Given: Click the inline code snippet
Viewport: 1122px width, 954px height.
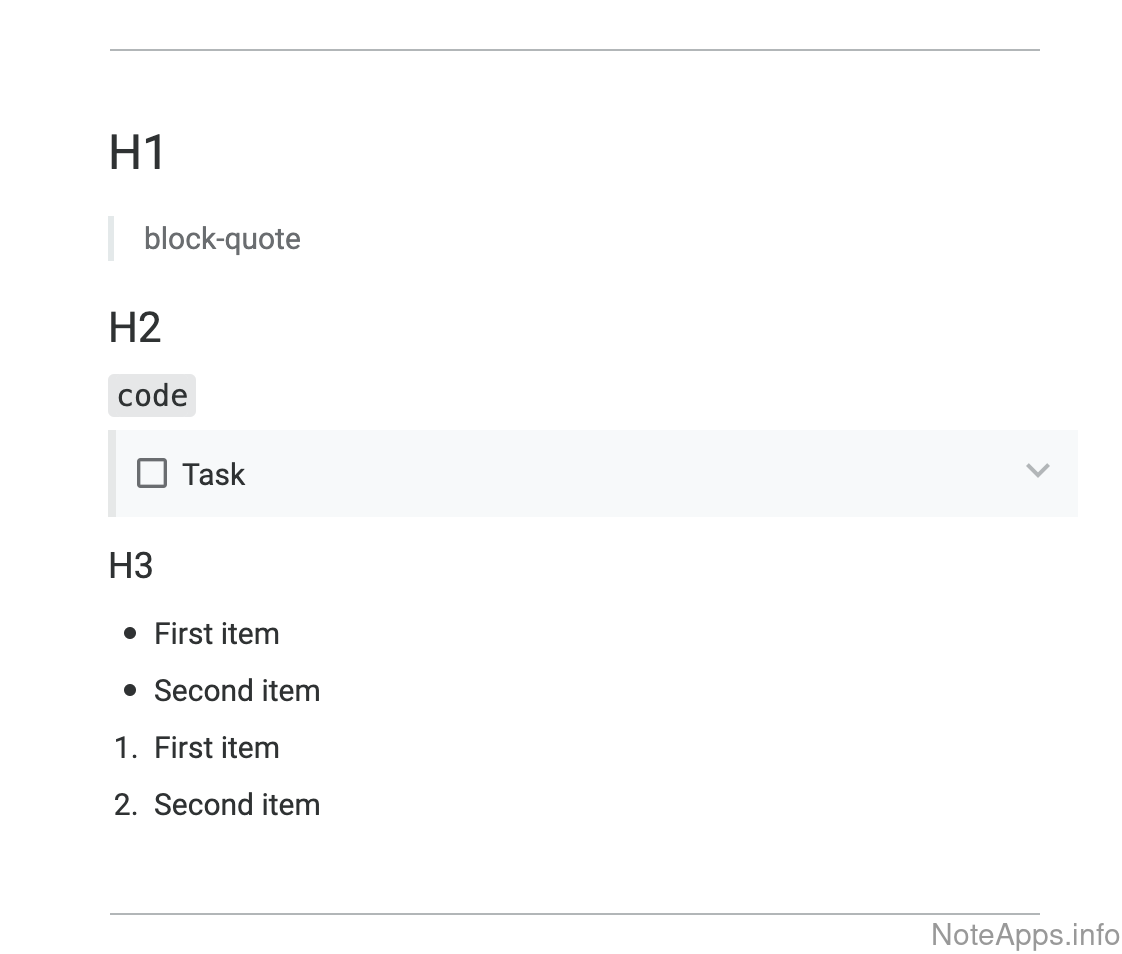Looking at the screenshot, I should (152, 396).
